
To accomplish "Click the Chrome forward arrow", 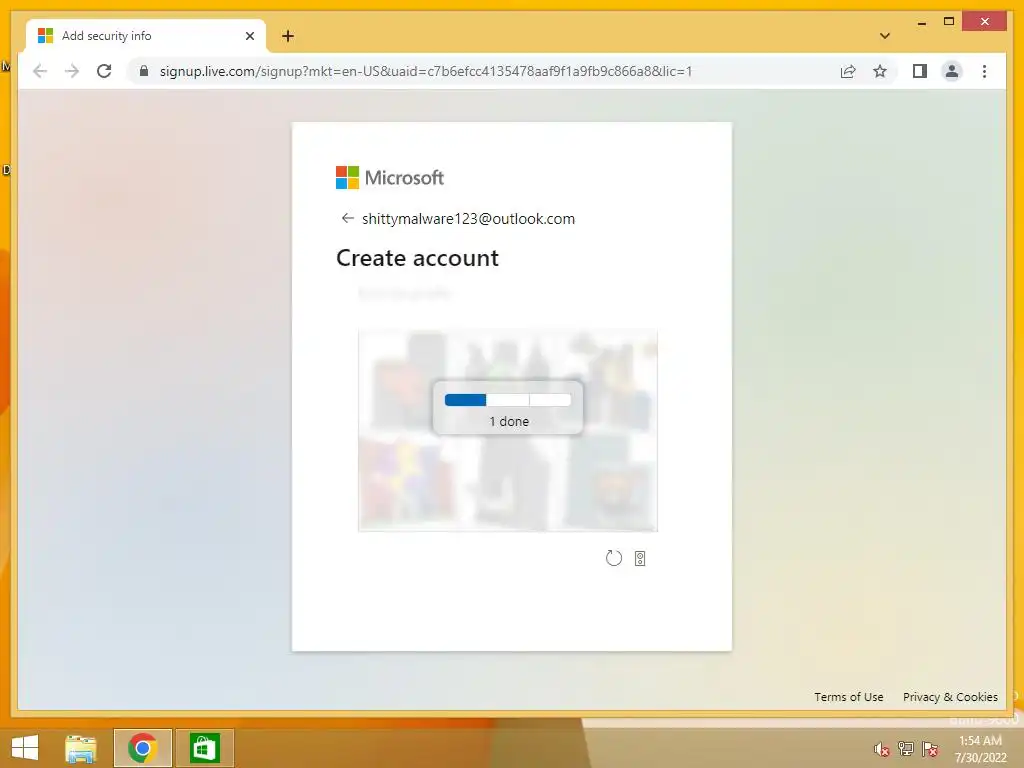I will click(72, 71).
